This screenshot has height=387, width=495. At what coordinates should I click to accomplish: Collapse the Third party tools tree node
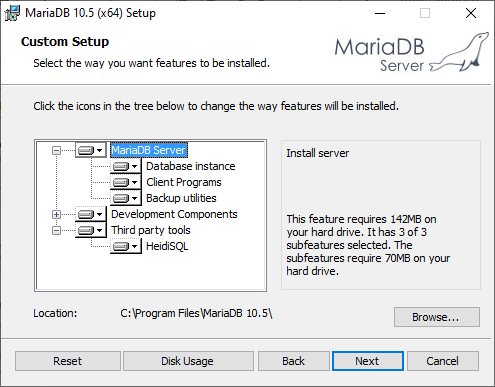click(56, 230)
